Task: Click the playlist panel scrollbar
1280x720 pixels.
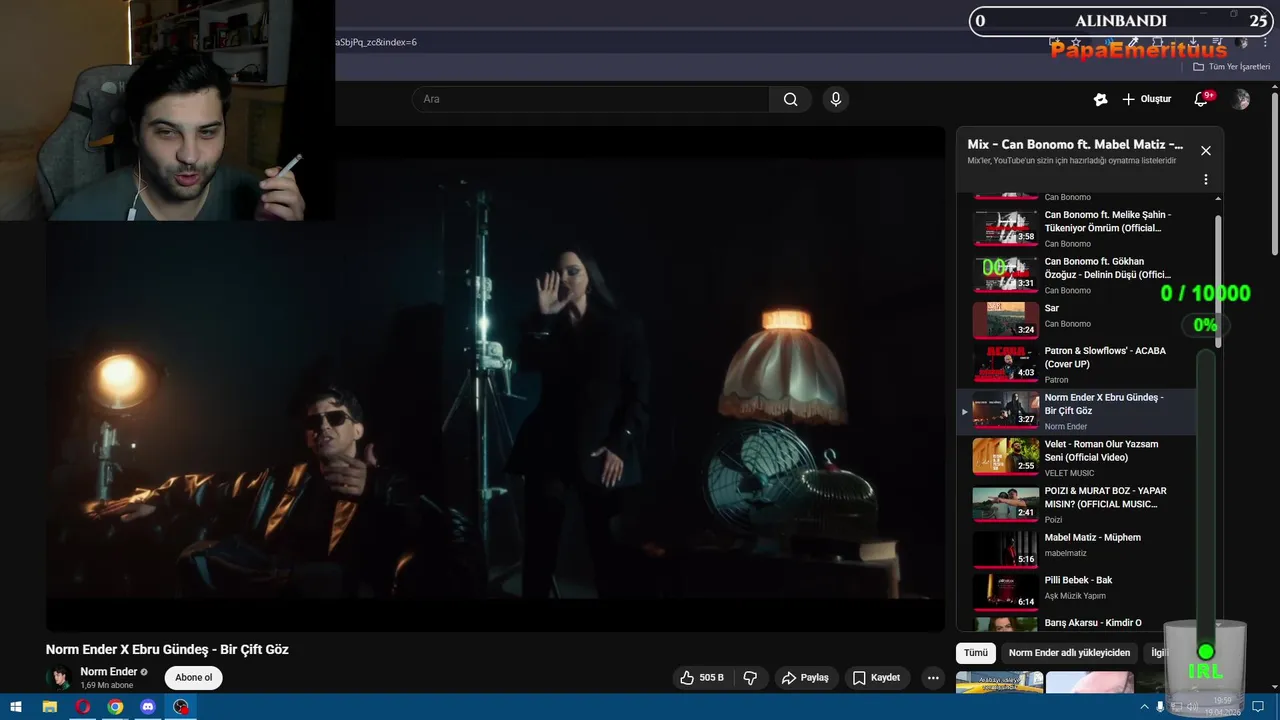Action: [x=1218, y=280]
